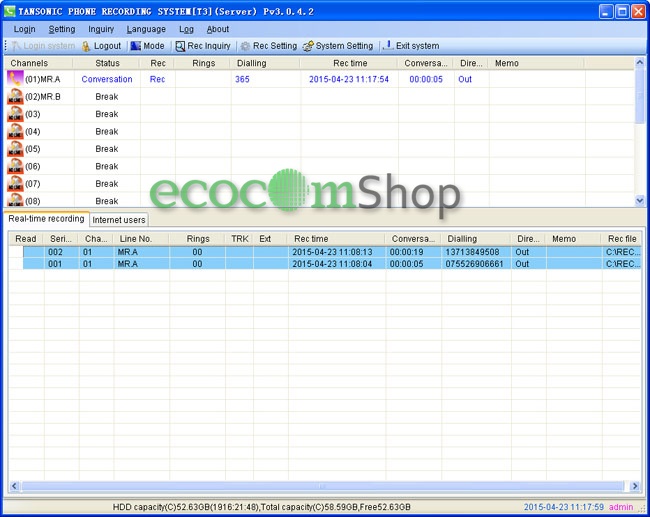The height and width of the screenshot is (517, 650).
Task: Select recording serial 002 row
Action: [325, 252]
